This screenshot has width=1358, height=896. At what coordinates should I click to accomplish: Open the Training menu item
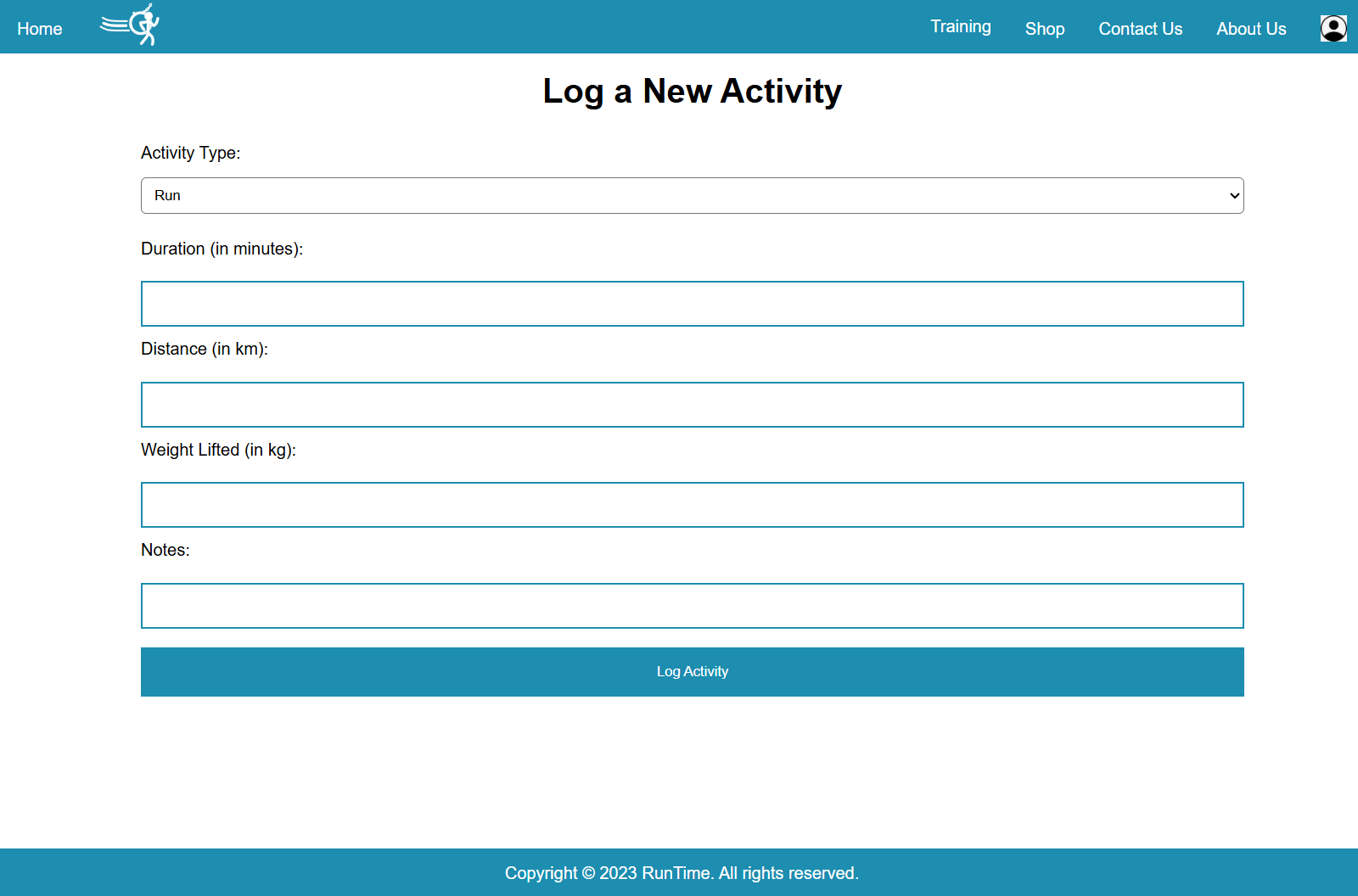point(961,26)
